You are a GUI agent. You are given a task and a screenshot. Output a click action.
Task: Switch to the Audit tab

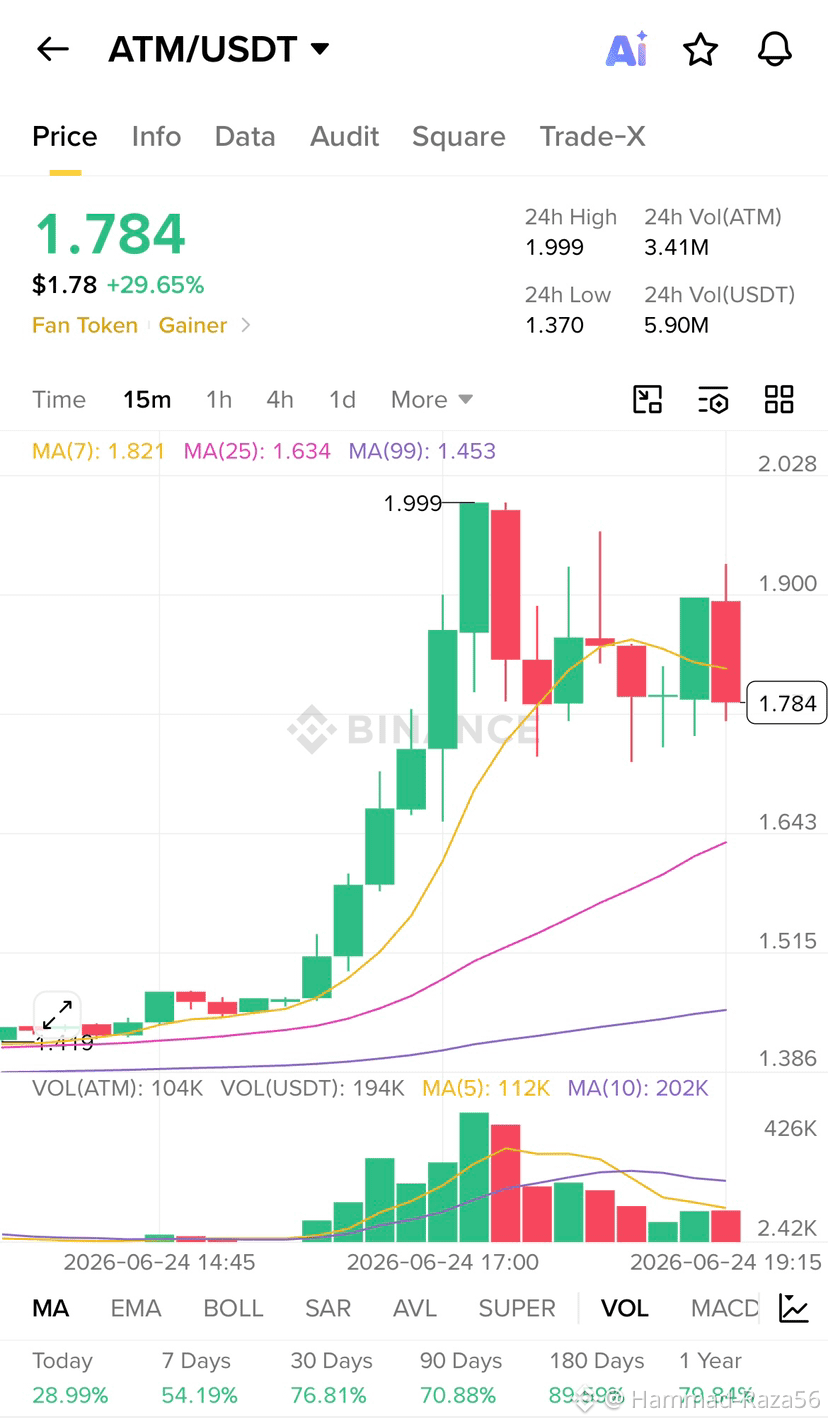[x=345, y=137]
